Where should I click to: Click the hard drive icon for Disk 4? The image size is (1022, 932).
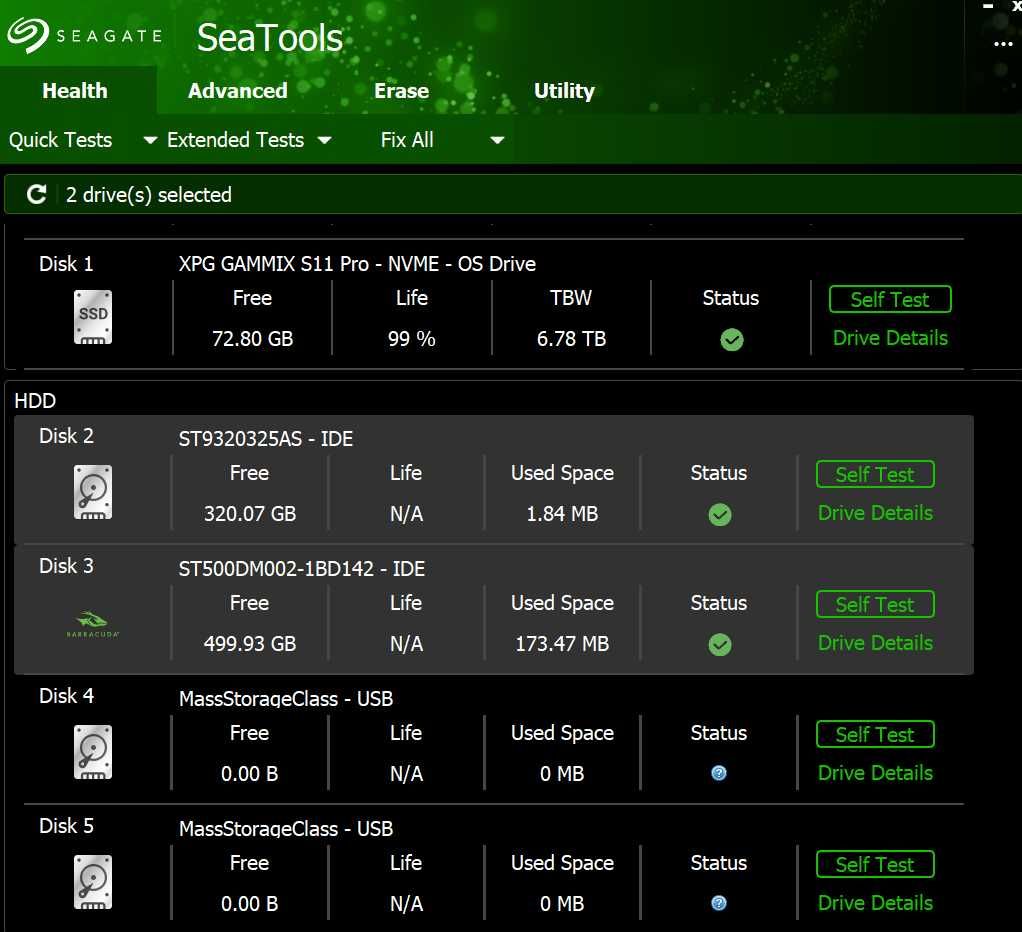93,752
